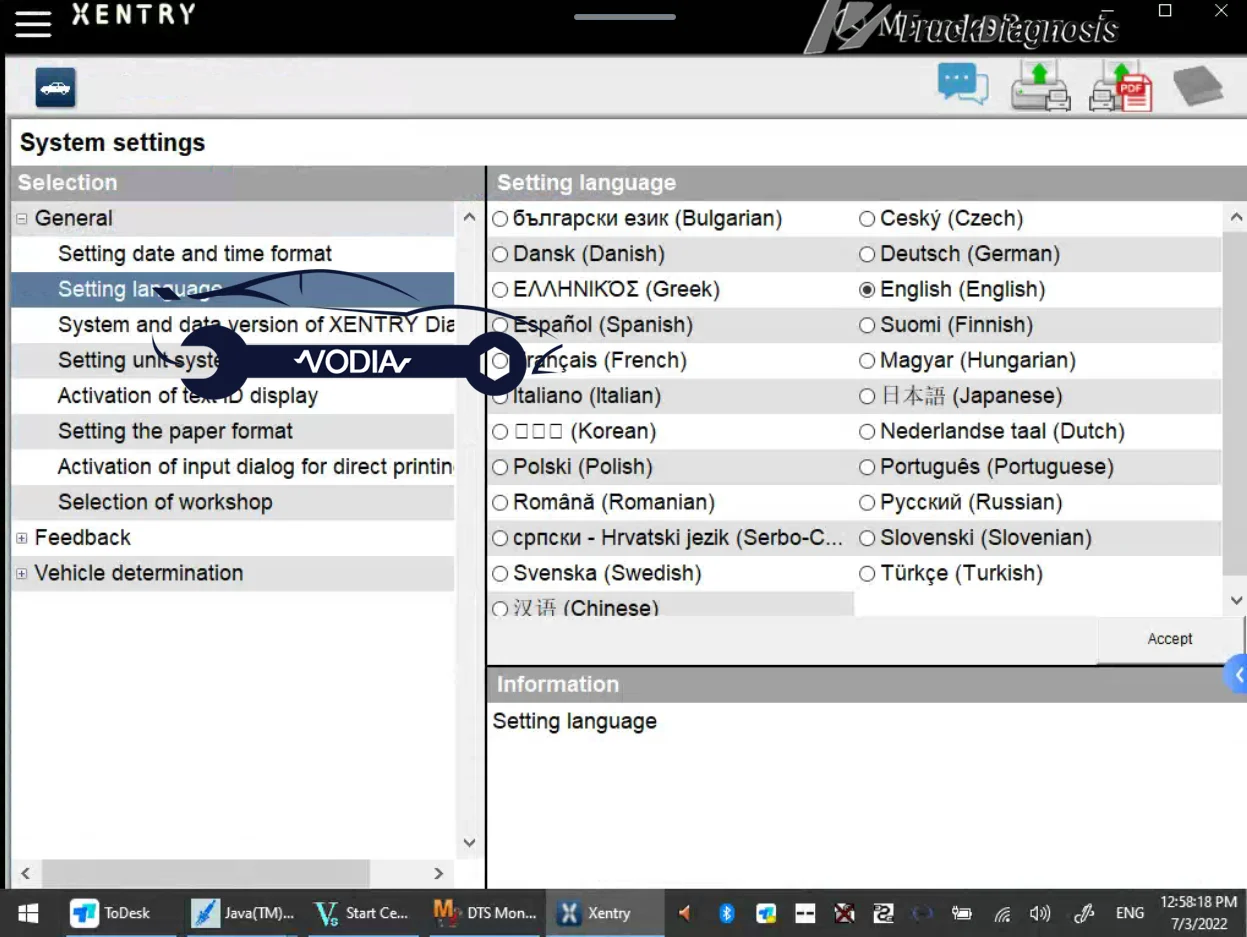Click the Bluetooth tray icon
The width and height of the screenshot is (1247, 937).
[727, 913]
